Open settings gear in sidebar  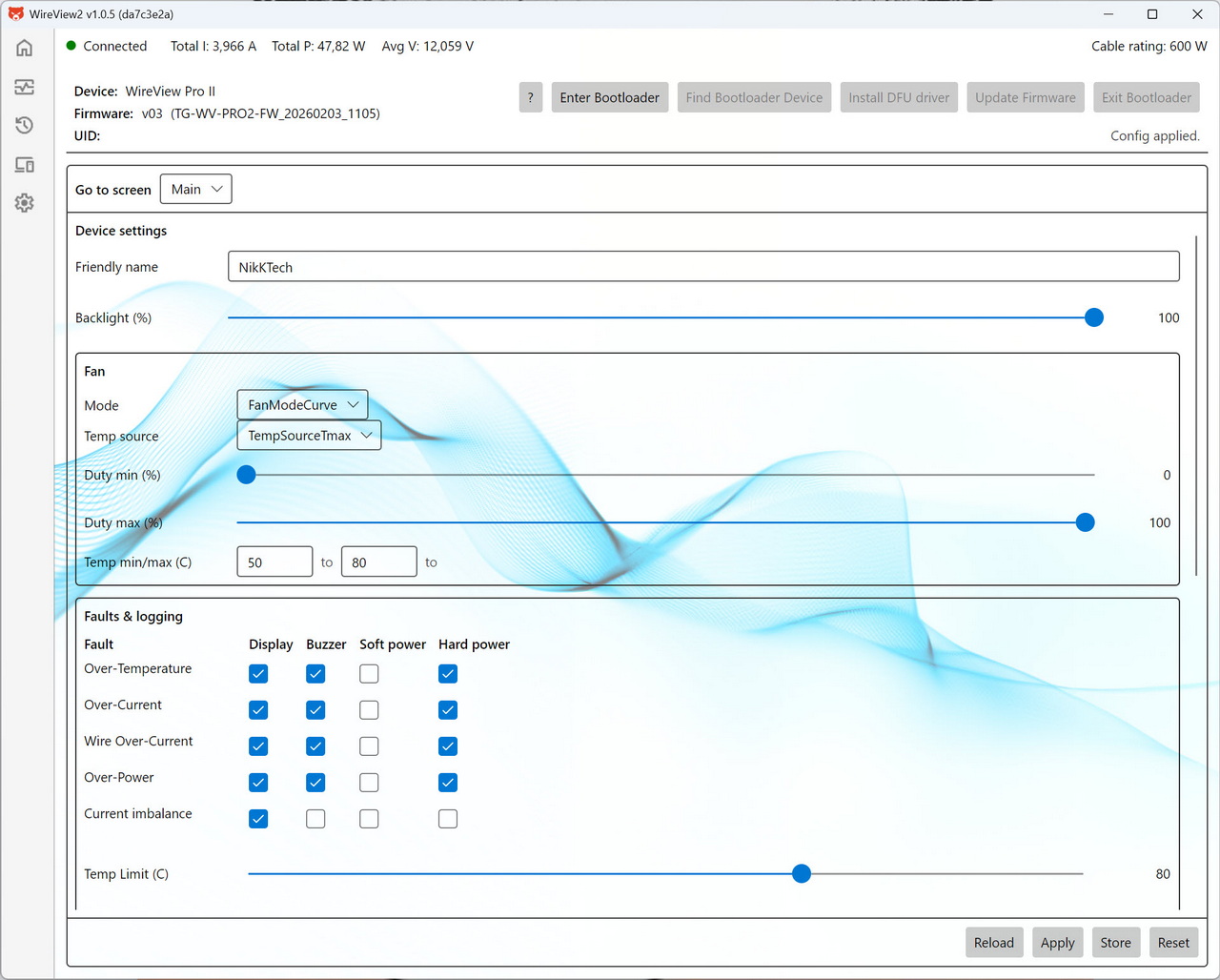point(25,203)
